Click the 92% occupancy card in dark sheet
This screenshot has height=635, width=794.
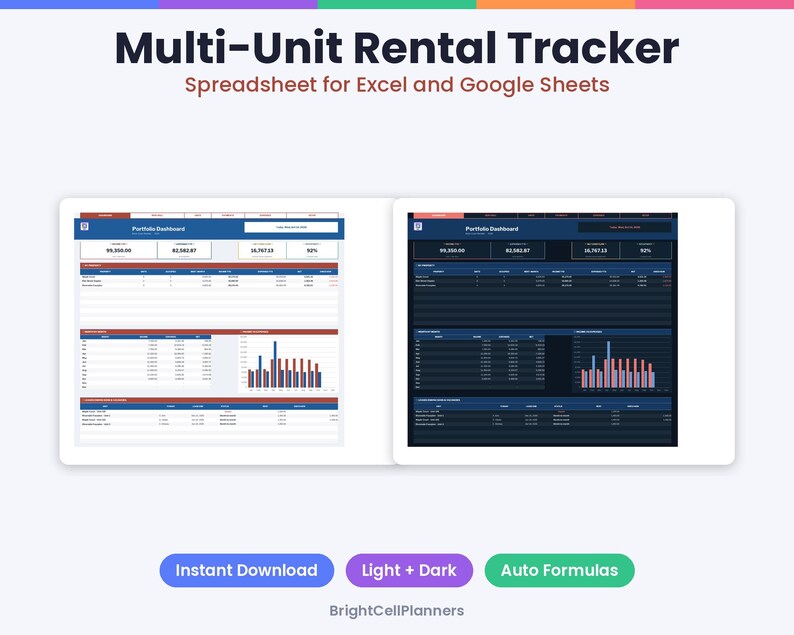pyautogui.click(x=646, y=250)
